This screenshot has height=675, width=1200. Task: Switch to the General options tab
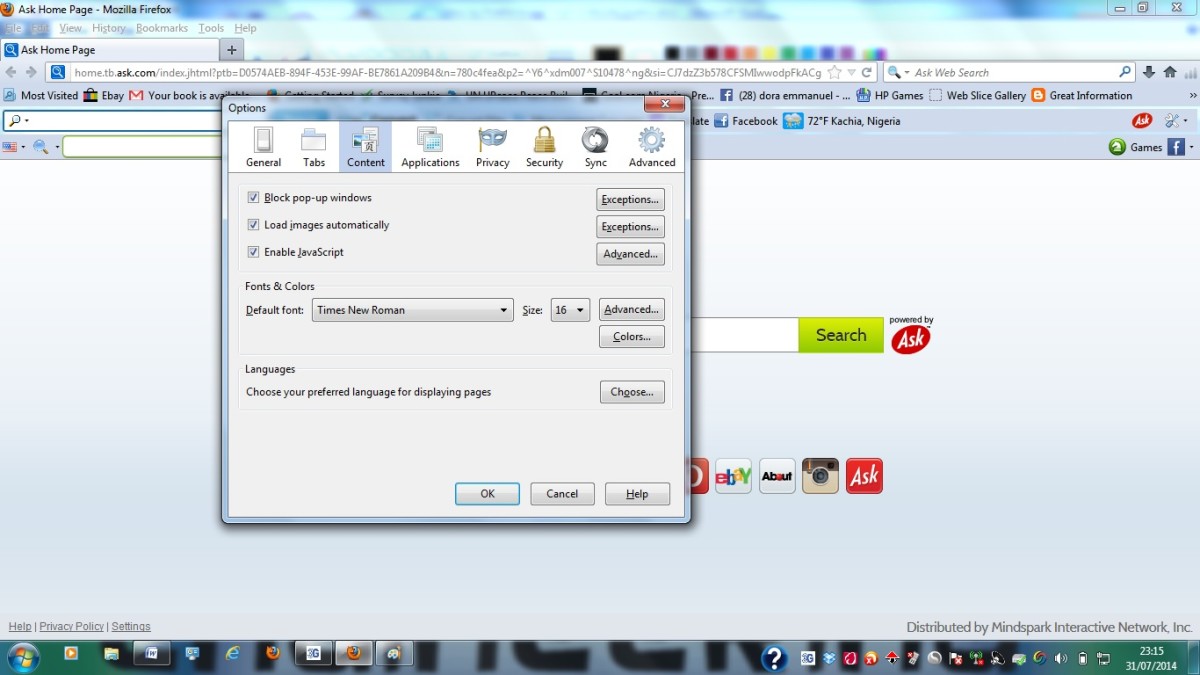click(263, 146)
